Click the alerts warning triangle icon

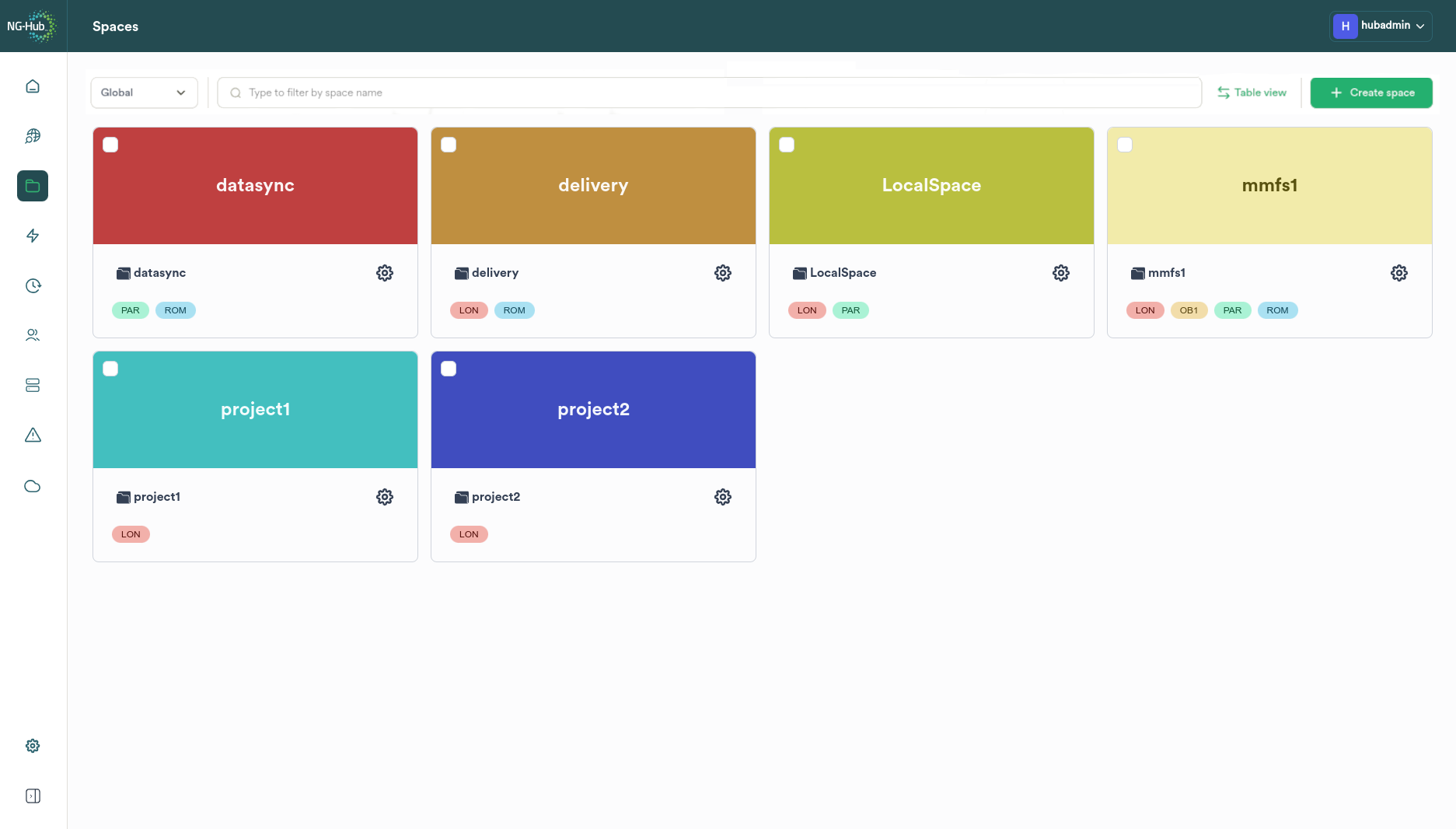(33, 435)
